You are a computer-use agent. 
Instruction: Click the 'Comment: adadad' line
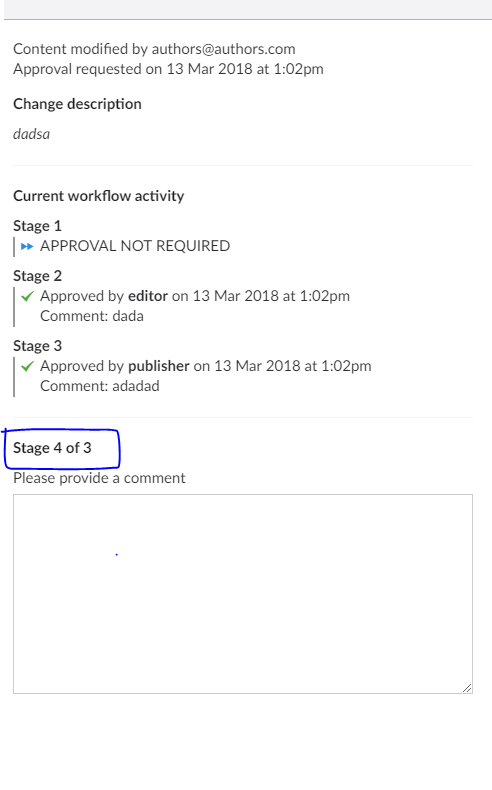pyautogui.click(x=100, y=386)
